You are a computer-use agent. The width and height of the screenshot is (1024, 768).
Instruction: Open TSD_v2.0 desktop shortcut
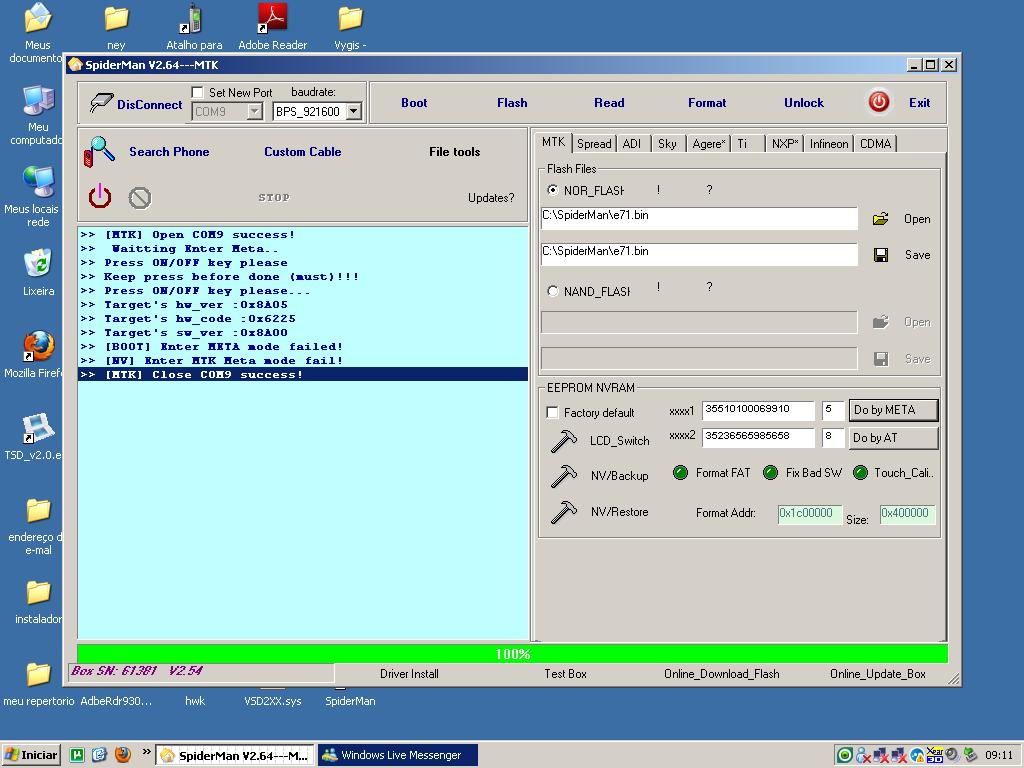(x=37, y=437)
